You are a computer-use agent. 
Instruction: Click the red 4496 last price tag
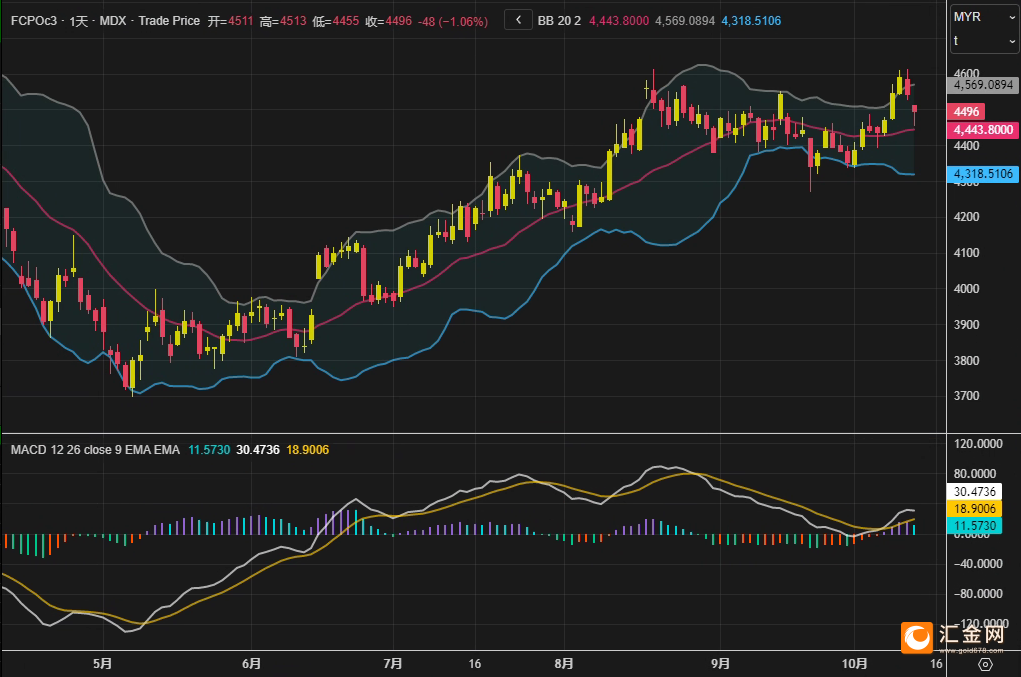966,112
